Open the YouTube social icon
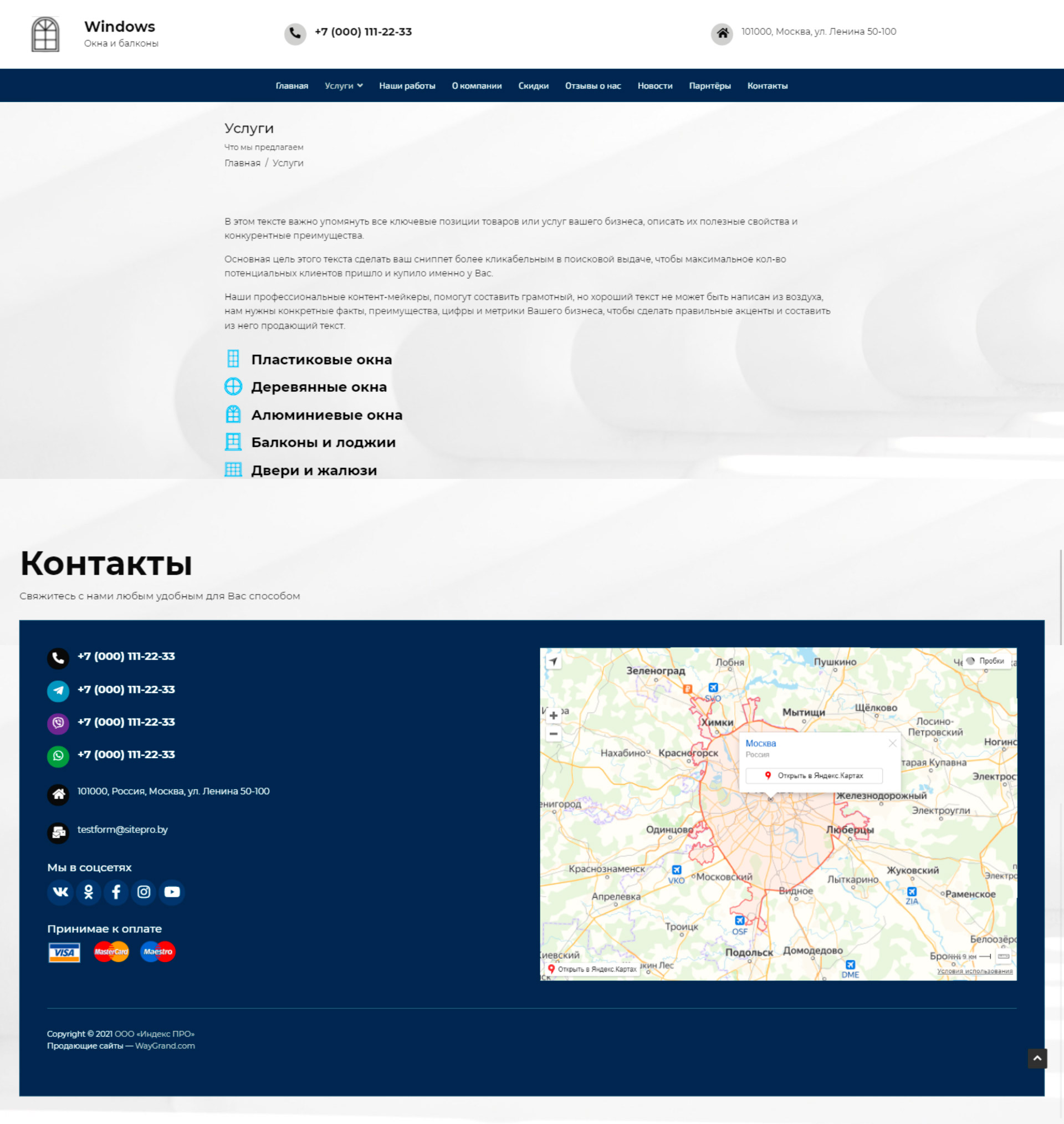This screenshot has width=1064, height=1124. pos(172,892)
